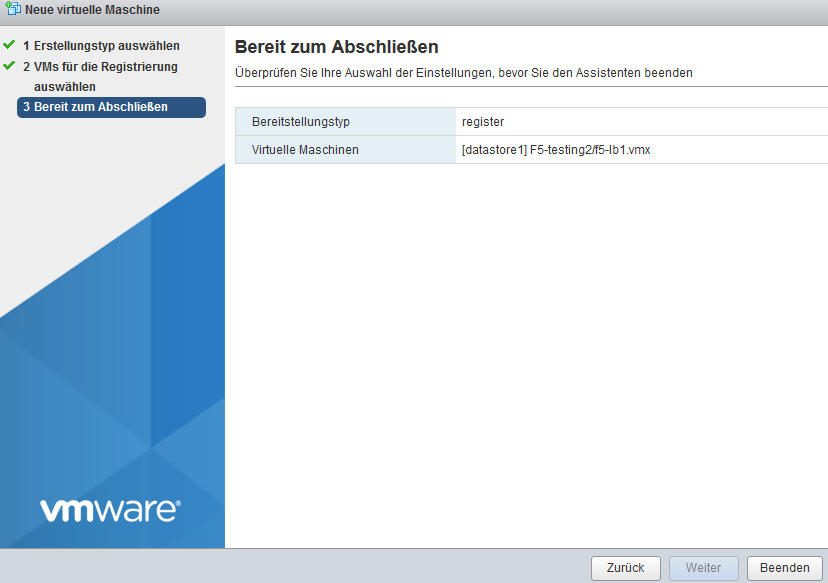
Task: Click the 'Überprüfen Sie Ihre Auswahl' description text
Action: pos(463,73)
